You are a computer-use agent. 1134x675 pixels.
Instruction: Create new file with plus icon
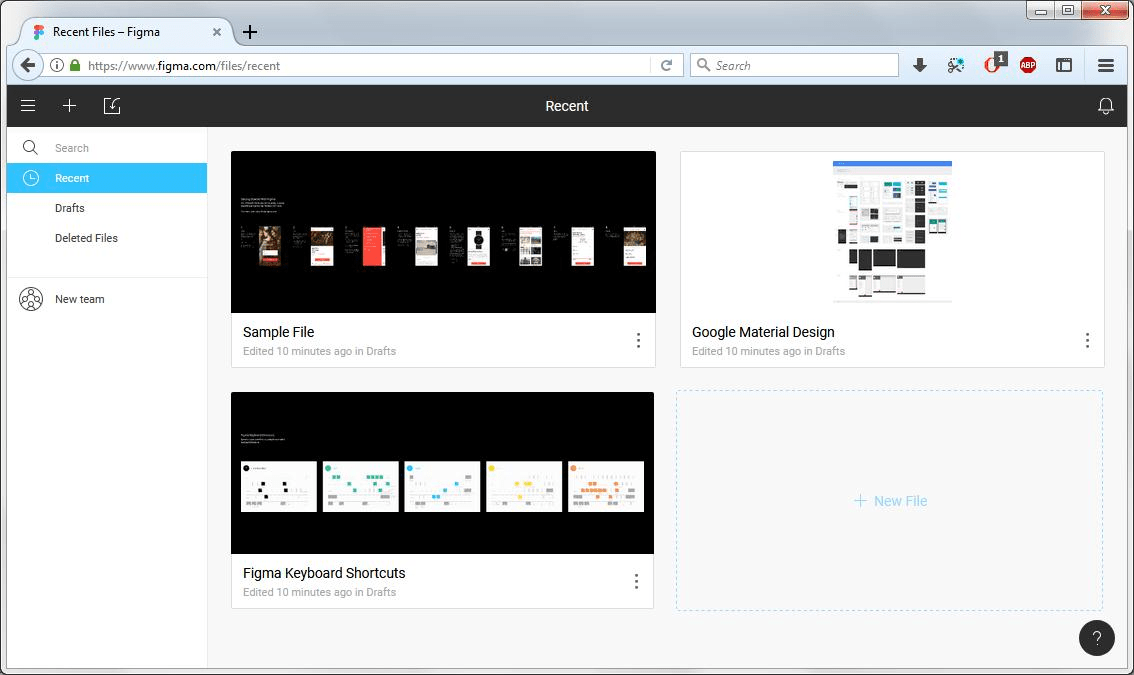(x=69, y=106)
